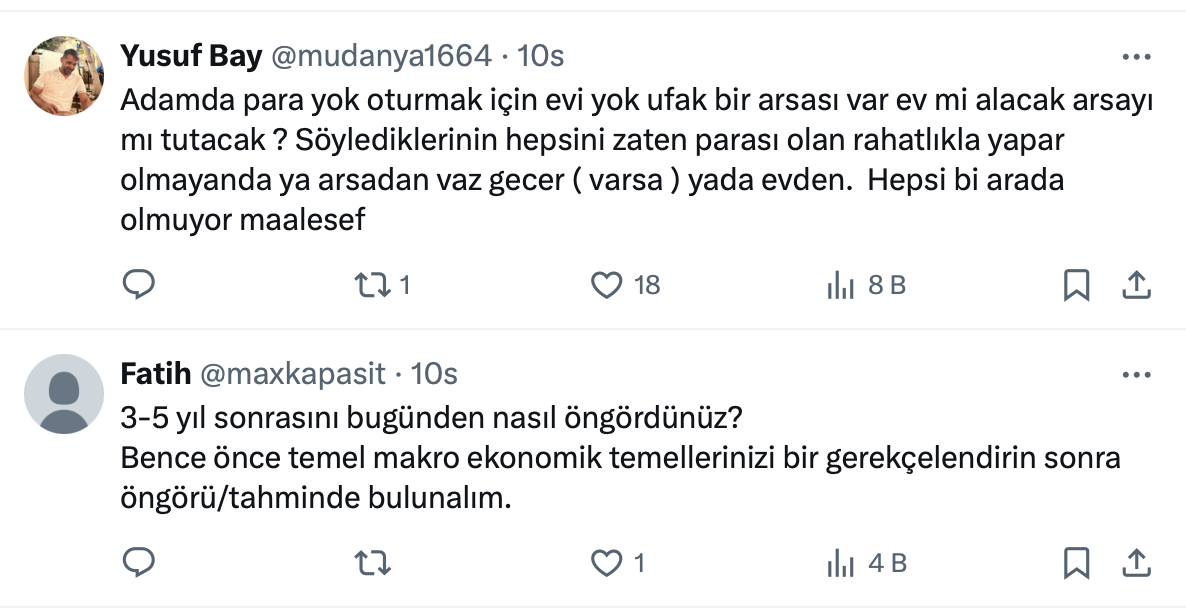Like Yusuf Bay's tweet
The image size is (1186, 608).
(x=607, y=286)
